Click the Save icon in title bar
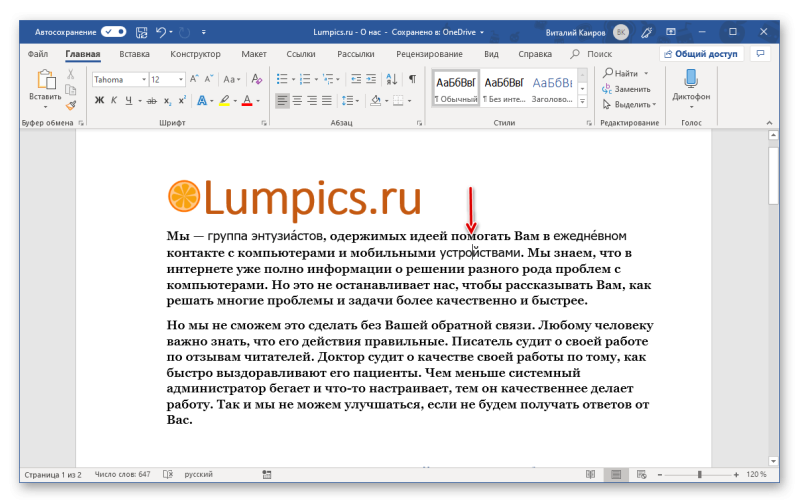This screenshot has width=800, height=503. coord(141,32)
